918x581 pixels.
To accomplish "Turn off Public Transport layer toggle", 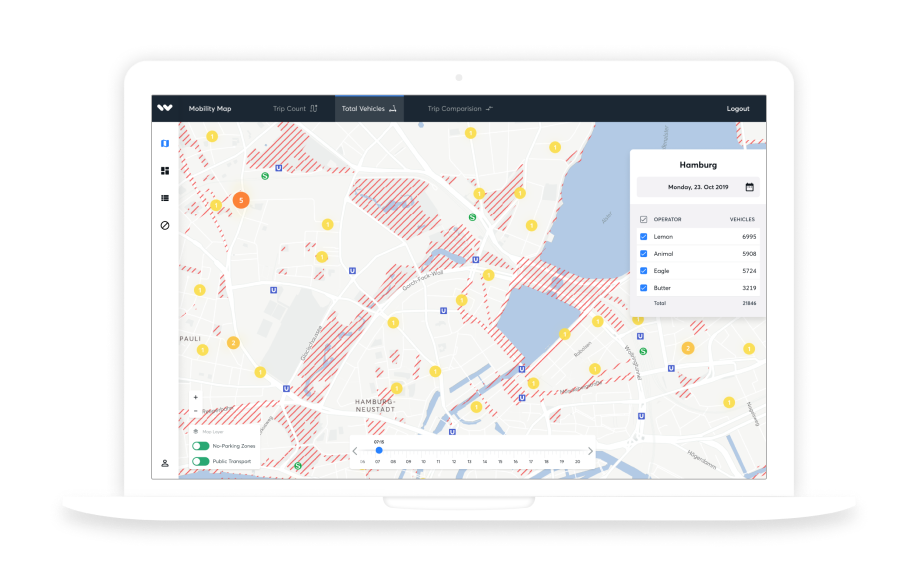I will click(x=201, y=461).
